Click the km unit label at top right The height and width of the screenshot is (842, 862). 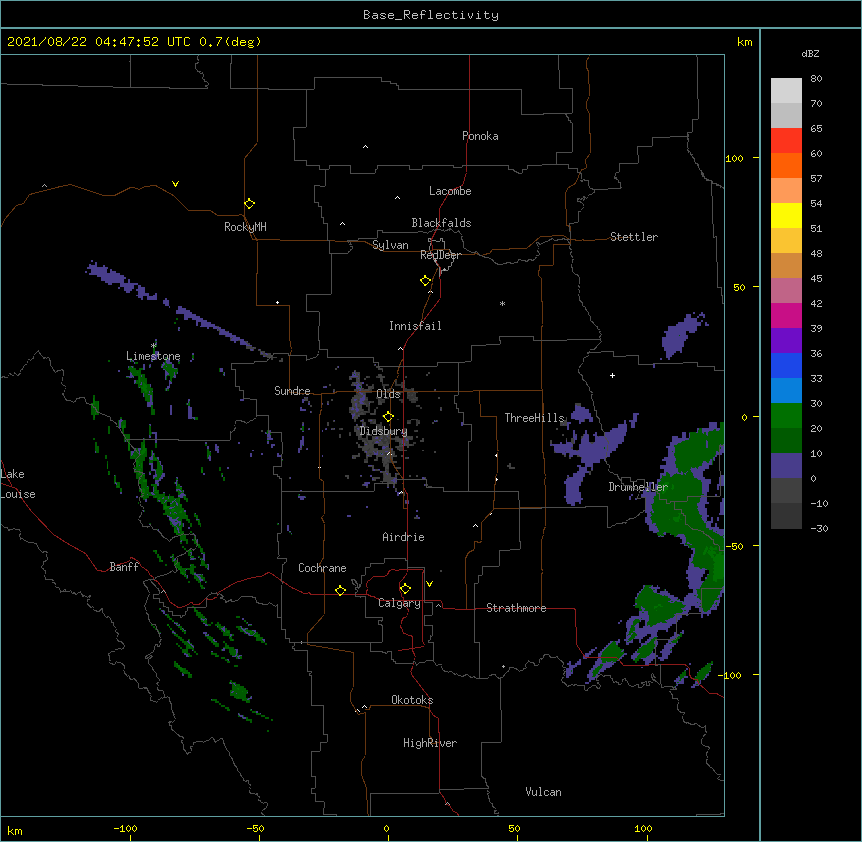coord(744,42)
